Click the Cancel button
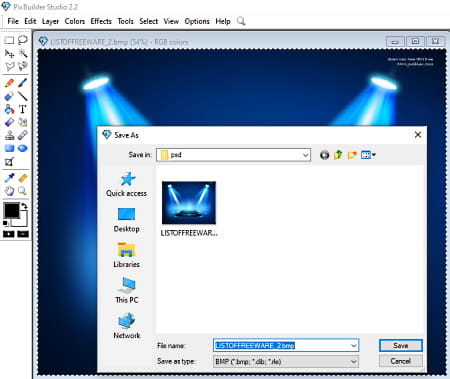This screenshot has width=450, height=379. click(401, 361)
